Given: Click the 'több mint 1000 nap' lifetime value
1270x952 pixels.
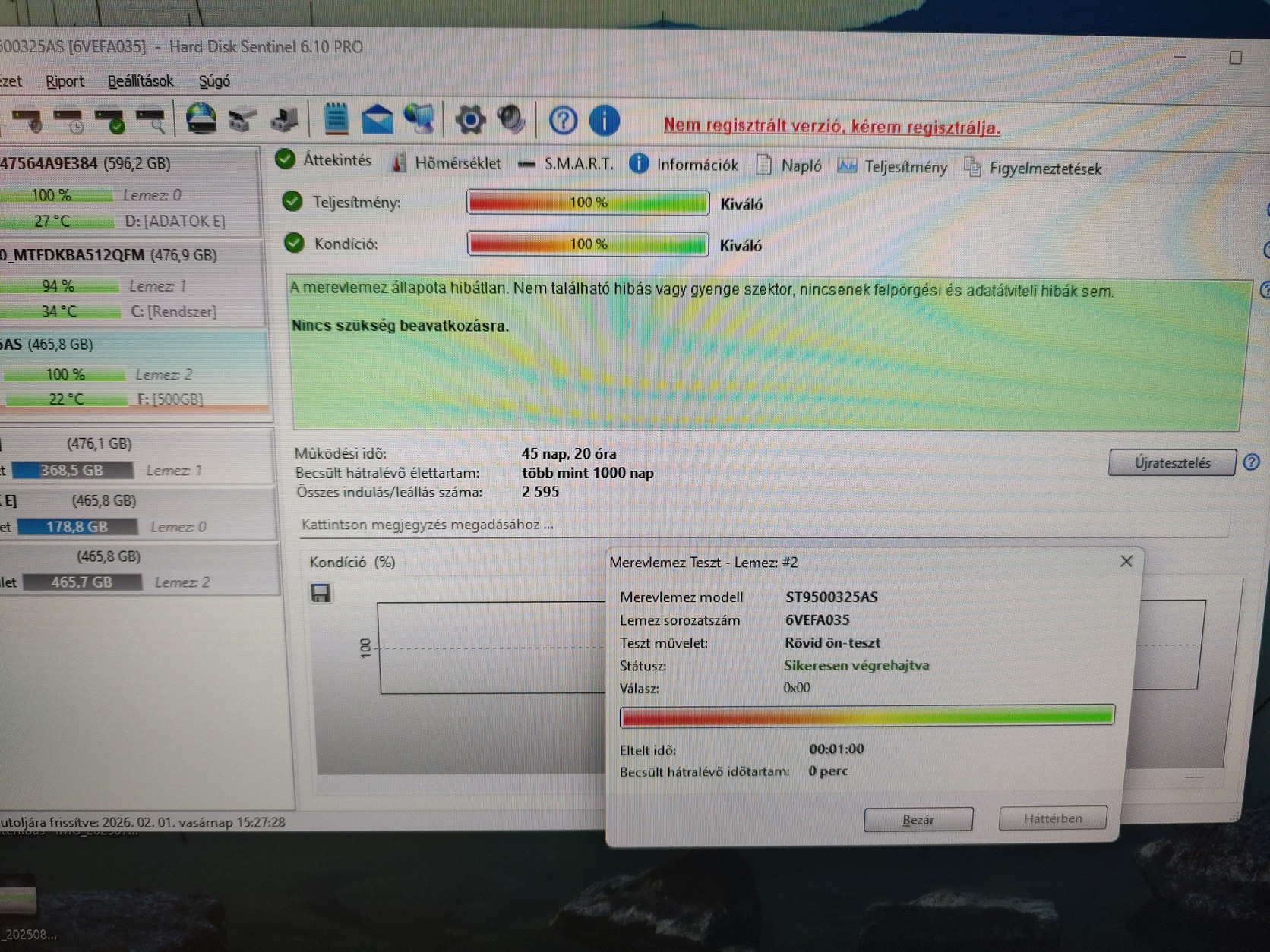Looking at the screenshot, I should pyautogui.click(x=587, y=472).
